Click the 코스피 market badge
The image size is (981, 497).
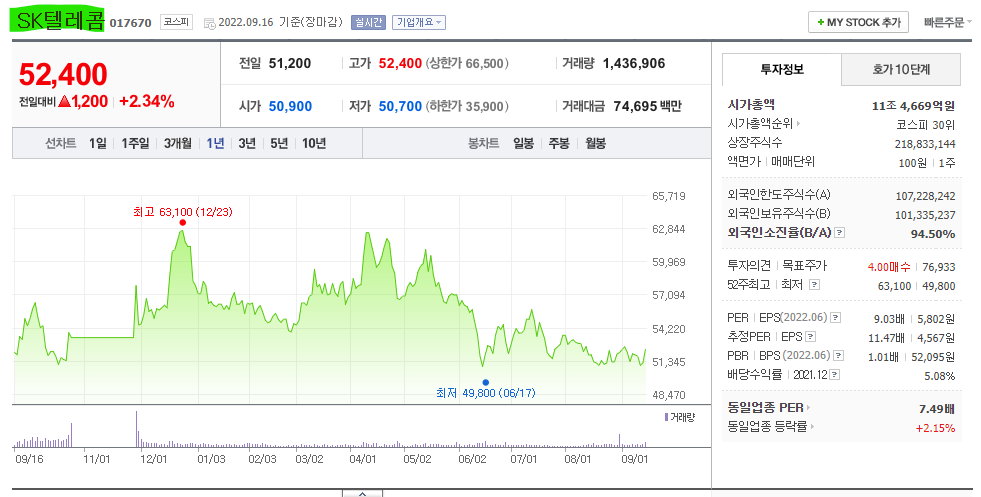coord(176,22)
